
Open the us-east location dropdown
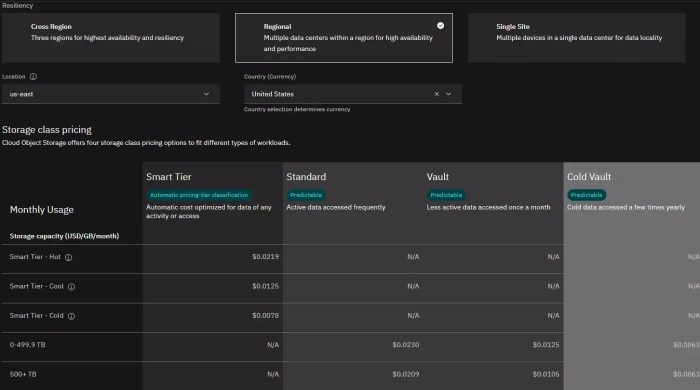111,94
